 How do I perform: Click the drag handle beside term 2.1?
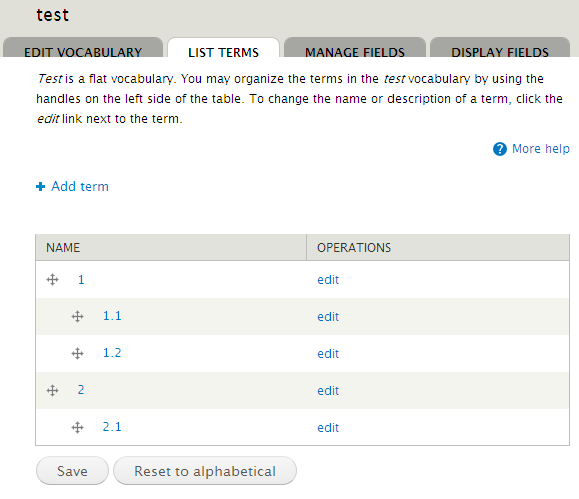[77, 427]
